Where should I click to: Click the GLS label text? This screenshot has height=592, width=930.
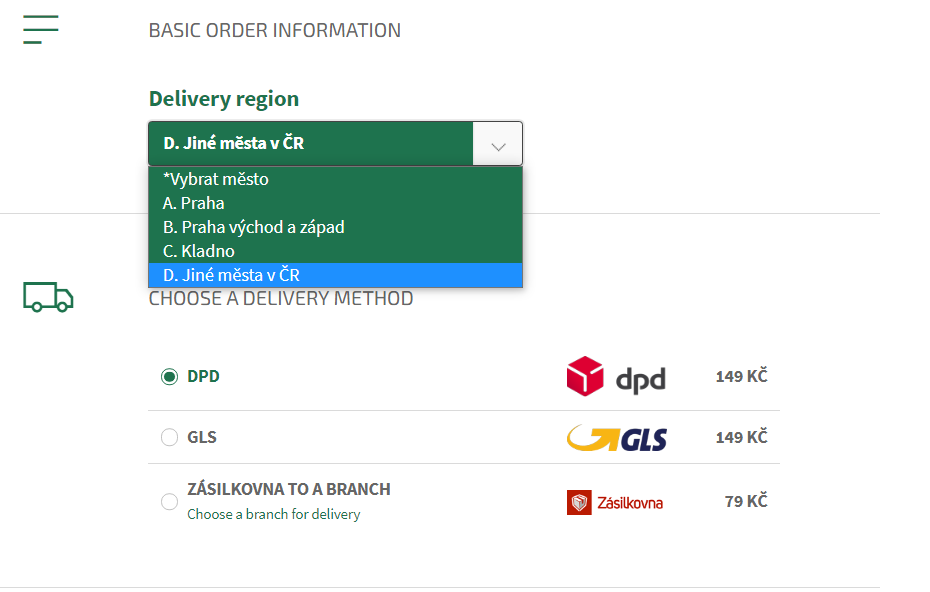(202, 437)
